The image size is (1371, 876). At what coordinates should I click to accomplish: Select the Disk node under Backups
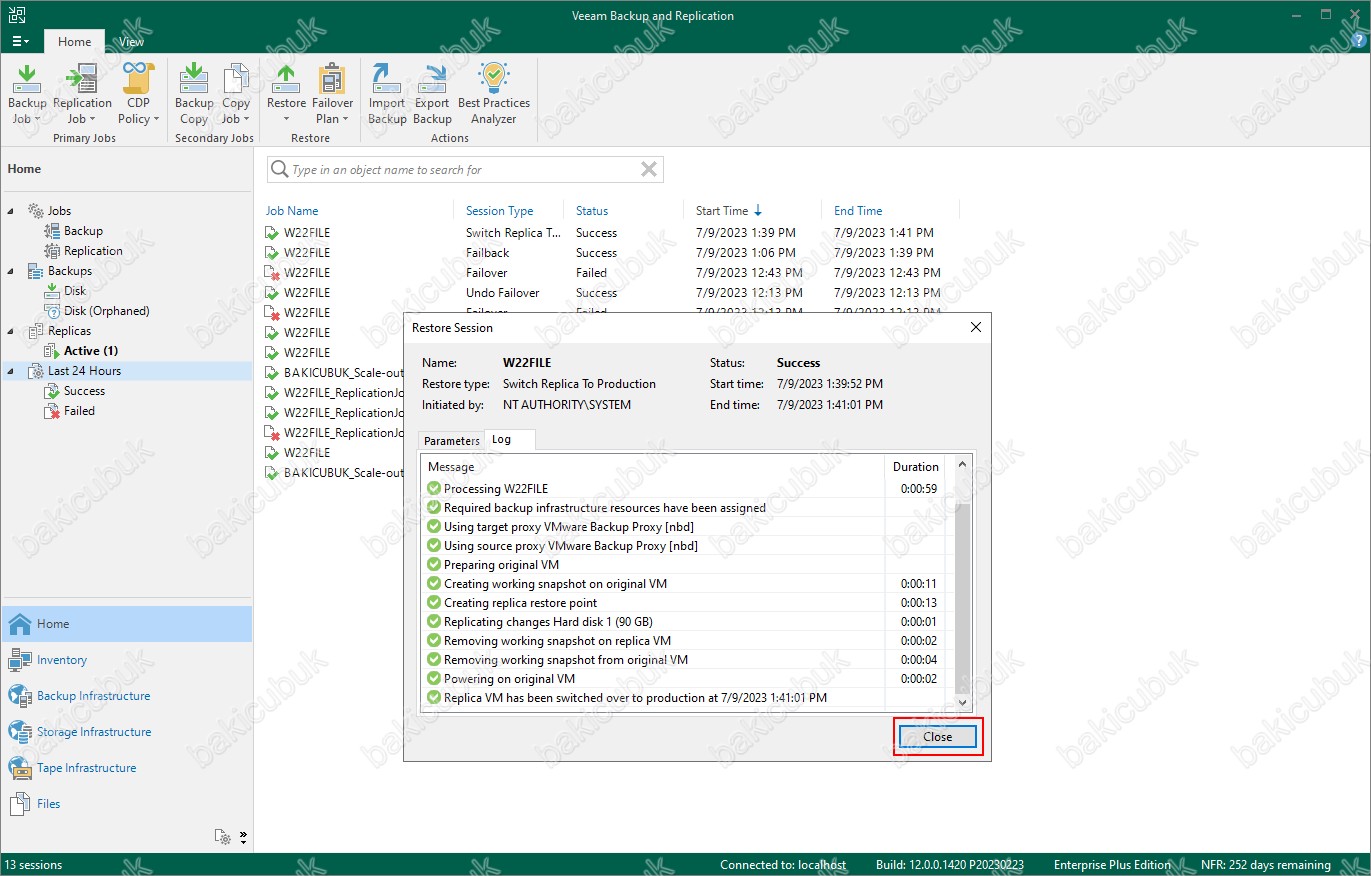pos(75,291)
